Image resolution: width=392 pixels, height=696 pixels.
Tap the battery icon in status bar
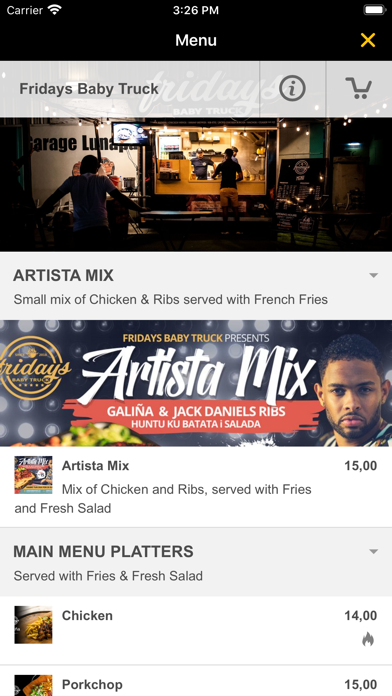click(x=374, y=10)
